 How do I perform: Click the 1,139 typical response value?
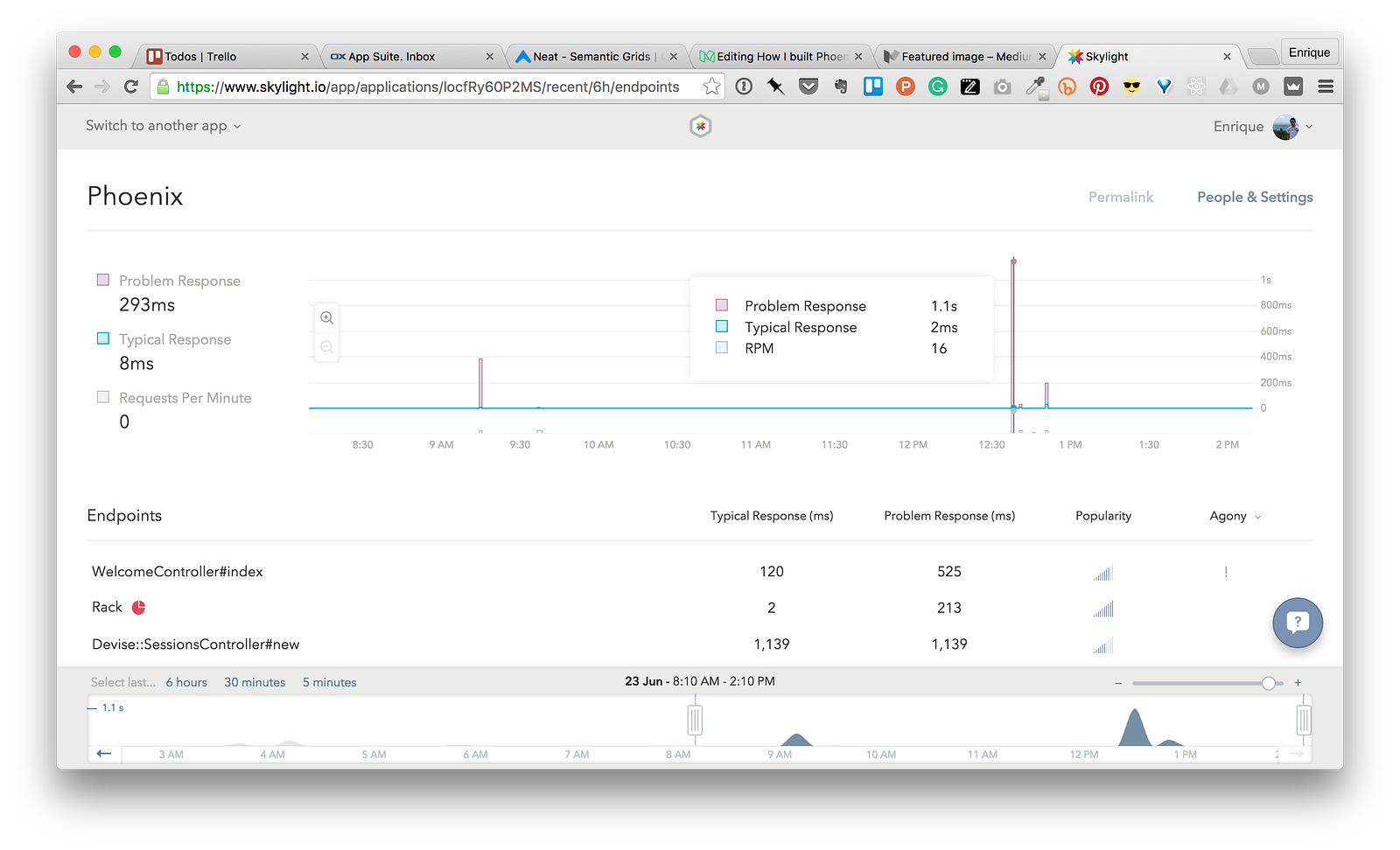click(x=772, y=644)
